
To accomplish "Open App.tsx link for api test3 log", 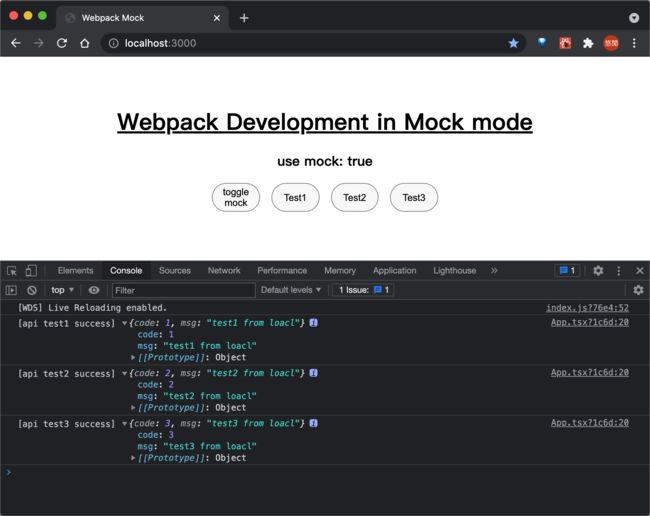I will pyautogui.click(x=589, y=423).
